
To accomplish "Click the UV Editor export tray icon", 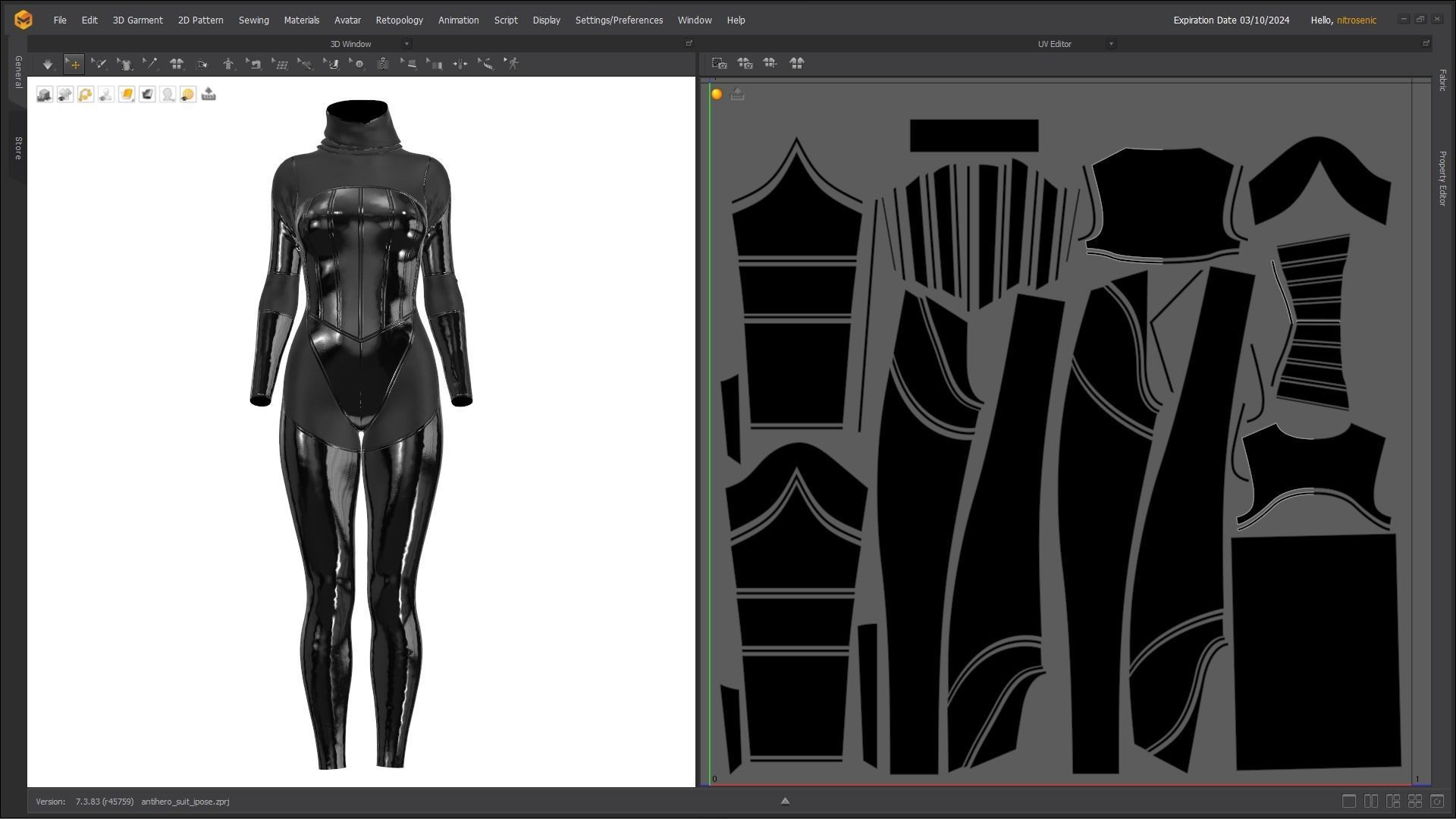I will [737, 94].
